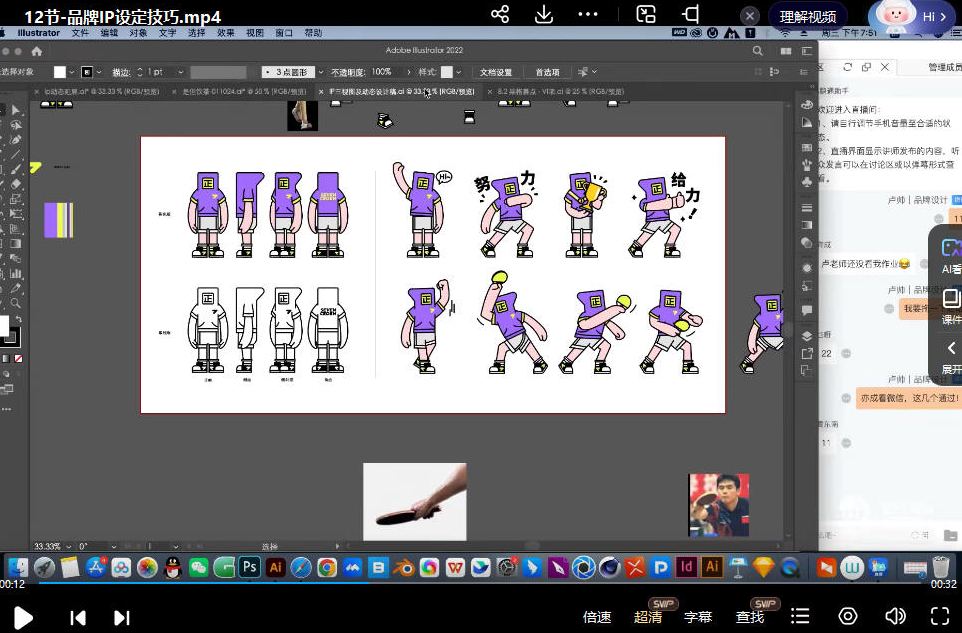Download the video using the download icon
The width and height of the screenshot is (962, 633).
click(x=544, y=14)
